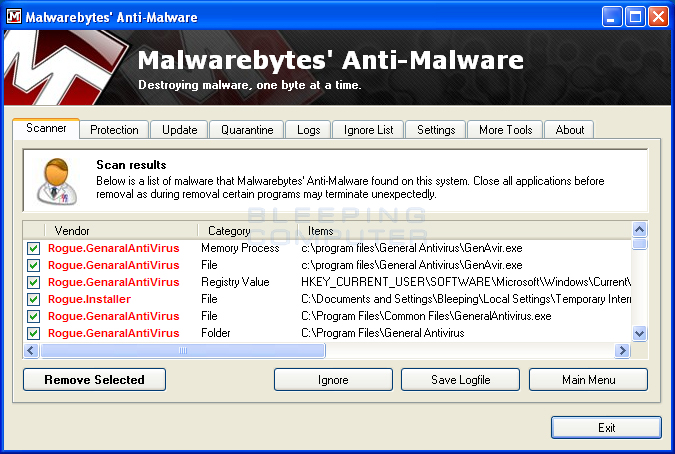Show the About tab
Image resolution: width=675 pixels, height=454 pixels.
570,130
